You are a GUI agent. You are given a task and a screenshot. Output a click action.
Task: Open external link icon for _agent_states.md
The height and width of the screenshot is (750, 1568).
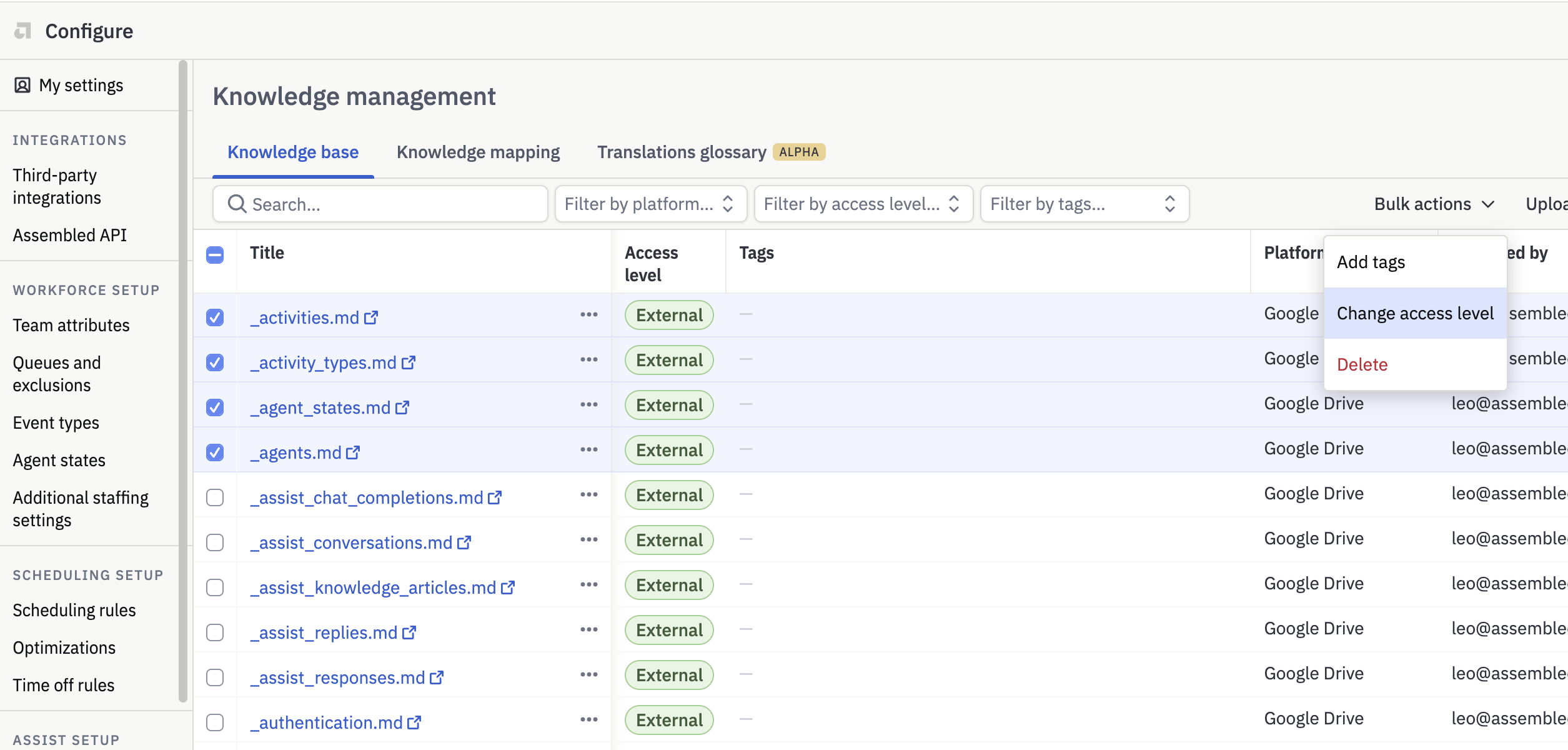[x=402, y=407]
